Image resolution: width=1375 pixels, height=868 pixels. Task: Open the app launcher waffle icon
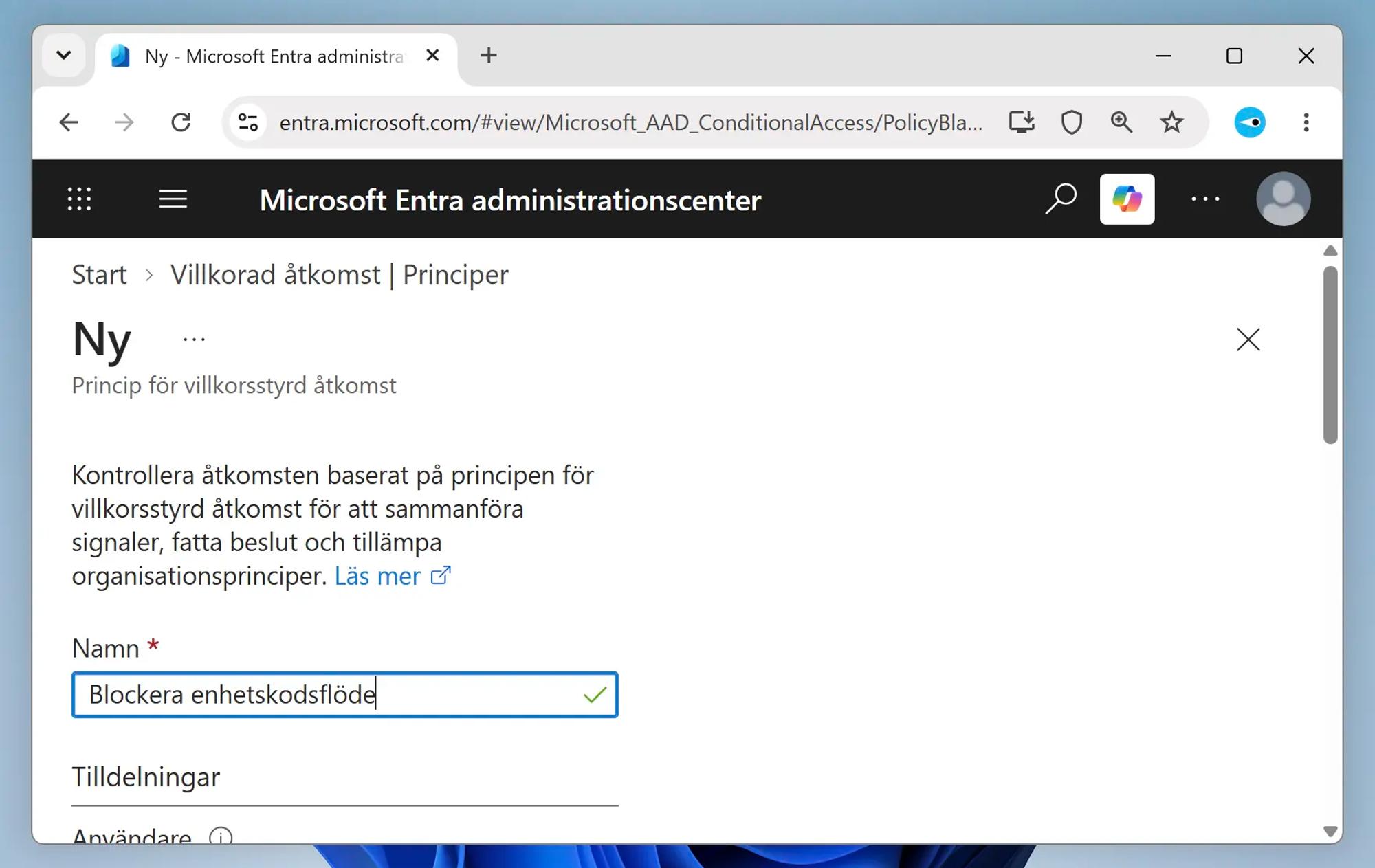80,199
